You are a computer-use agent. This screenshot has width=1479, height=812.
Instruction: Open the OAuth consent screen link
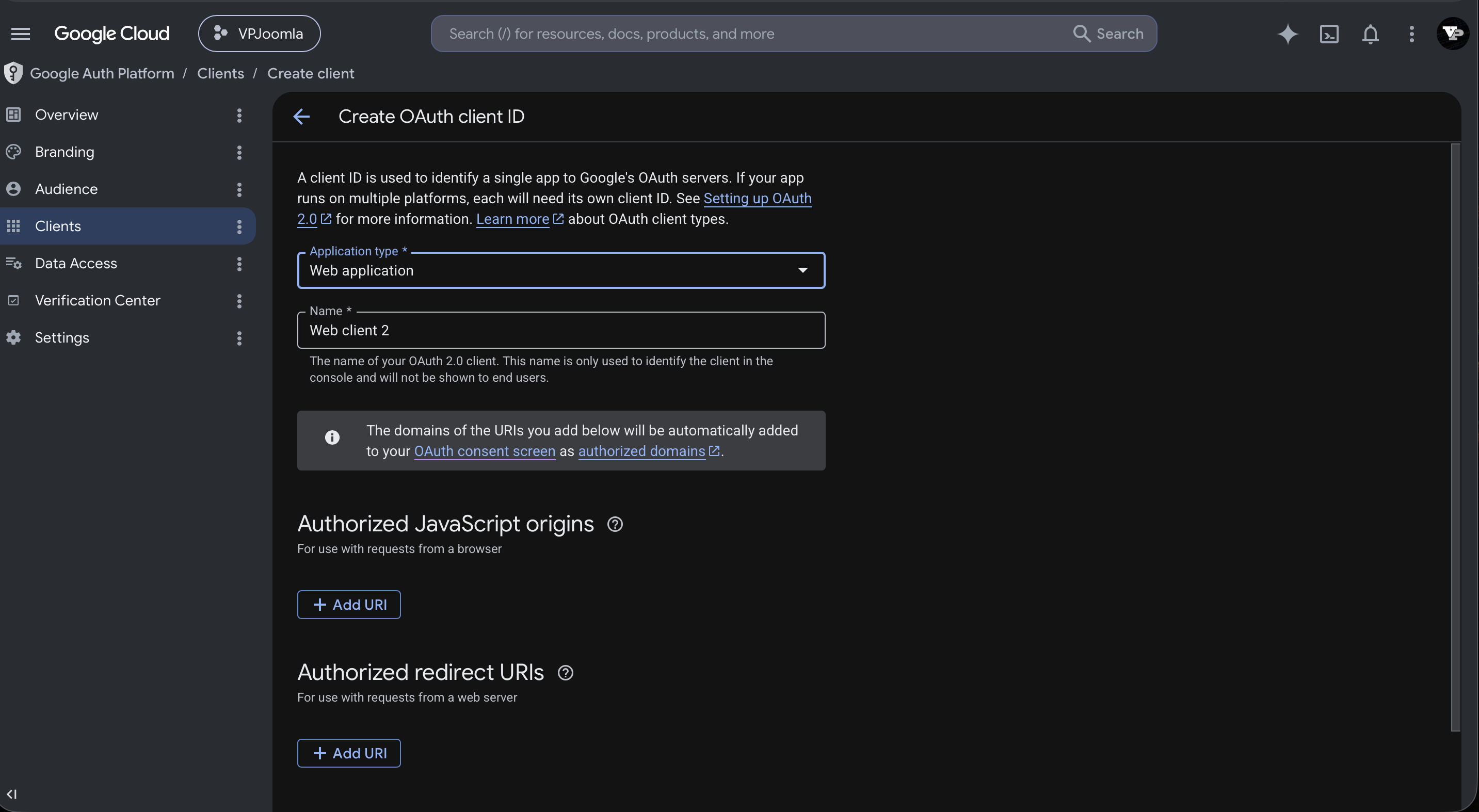point(485,451)
